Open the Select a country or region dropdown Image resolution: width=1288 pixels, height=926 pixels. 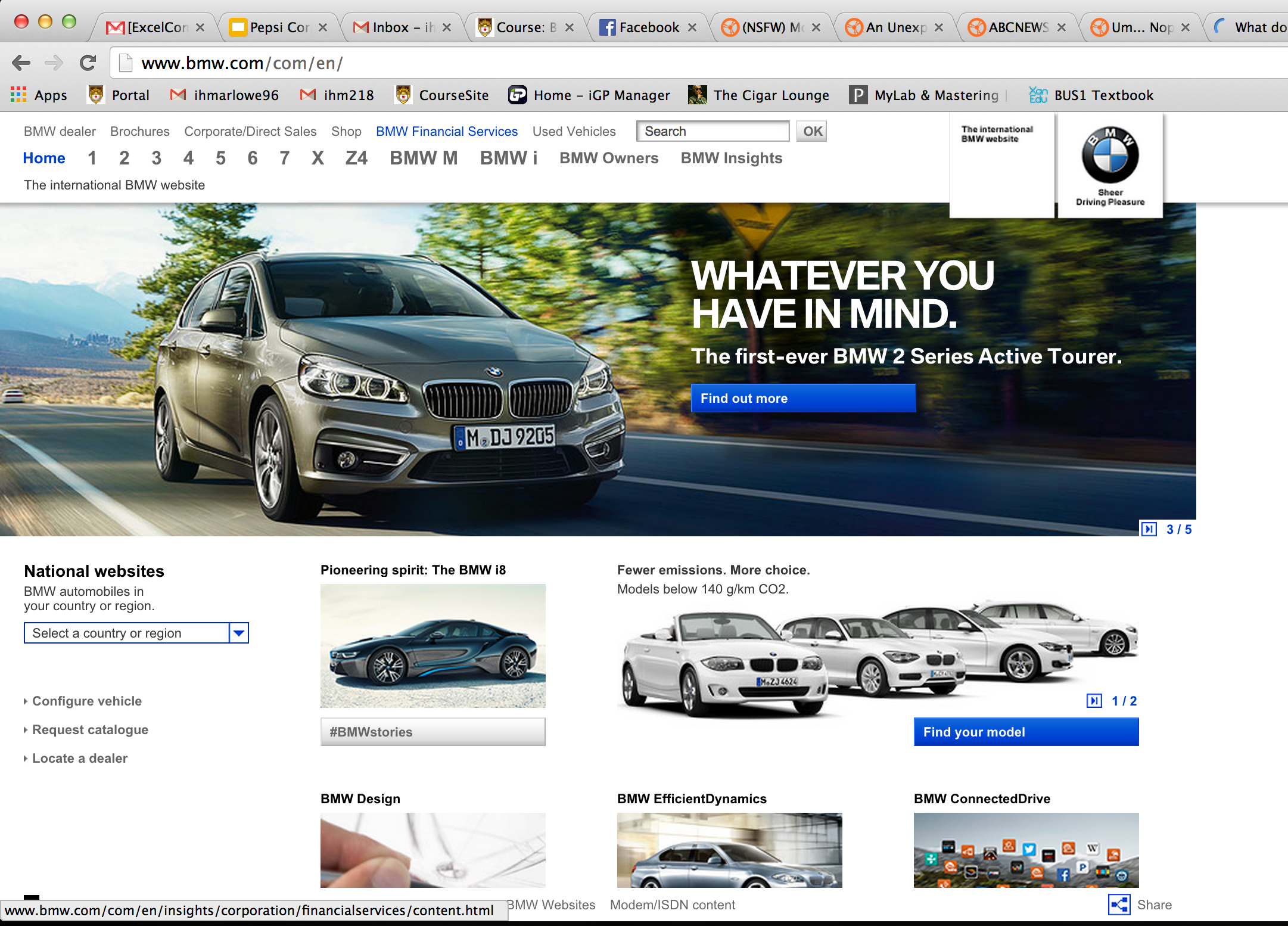[136, 633]
